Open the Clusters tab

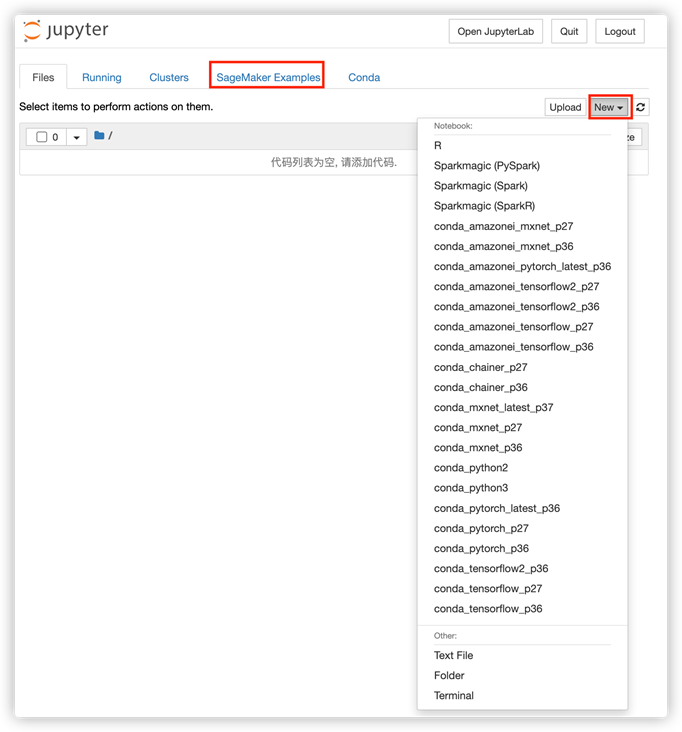[169, 77]
